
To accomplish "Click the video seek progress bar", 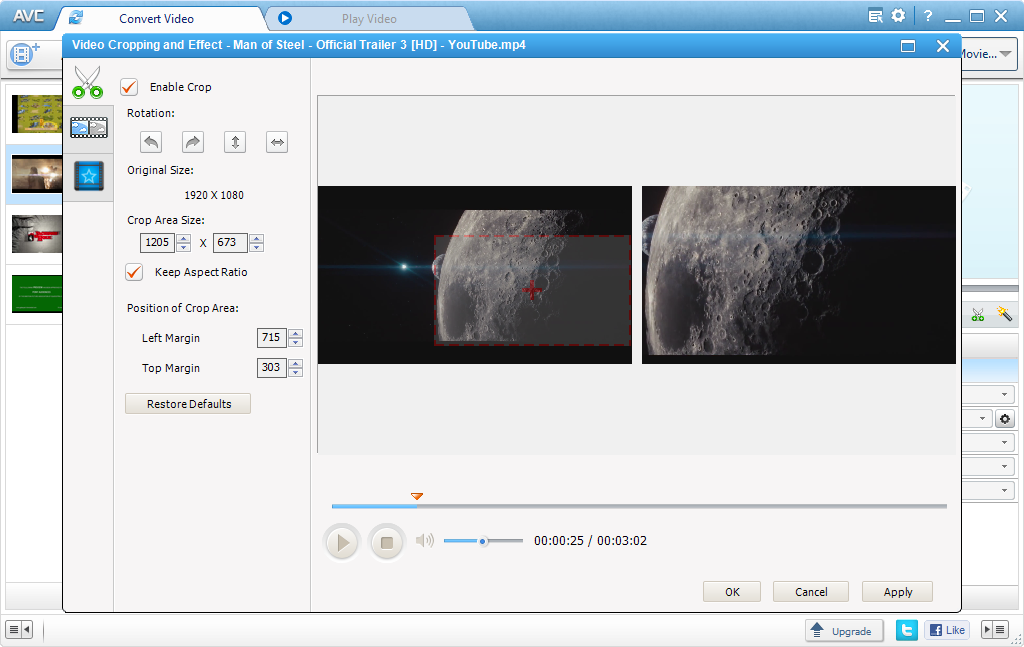I will (639, 506).
